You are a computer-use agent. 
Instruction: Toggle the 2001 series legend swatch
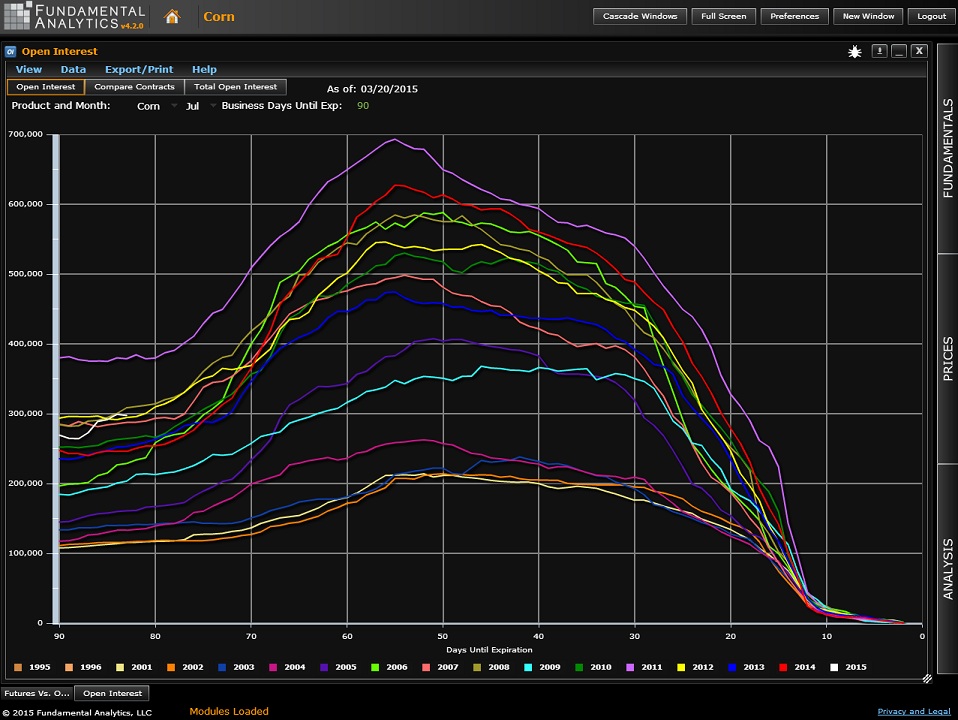[120, 667]
